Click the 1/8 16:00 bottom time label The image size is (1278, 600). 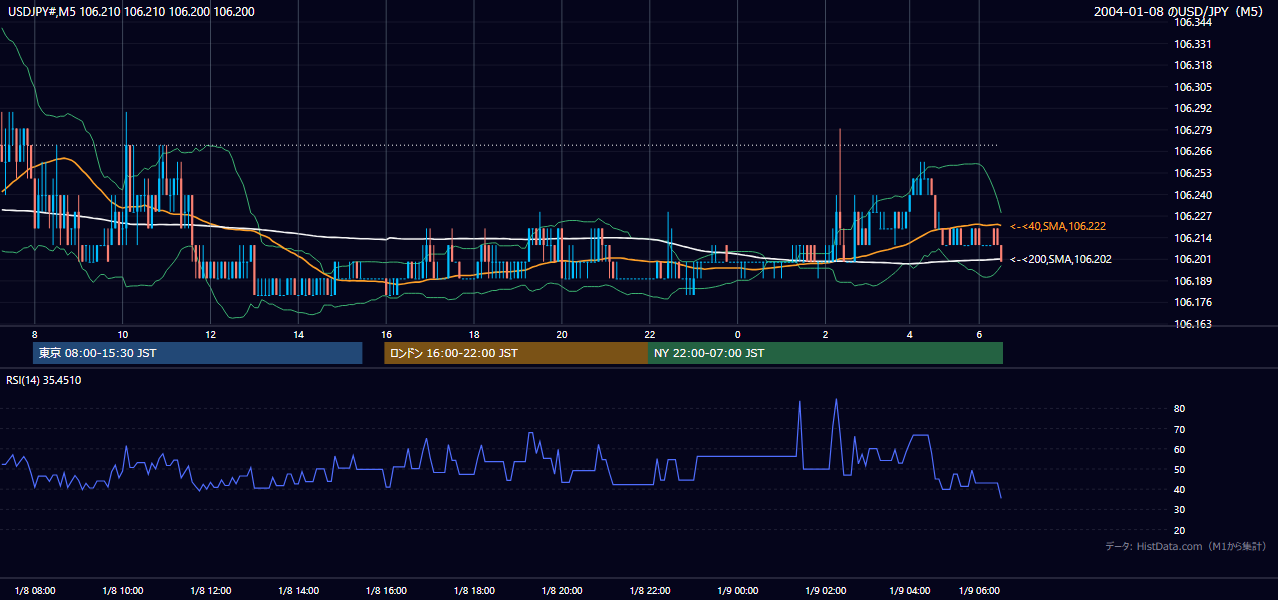pyautogui.click(x=386, y=591)
